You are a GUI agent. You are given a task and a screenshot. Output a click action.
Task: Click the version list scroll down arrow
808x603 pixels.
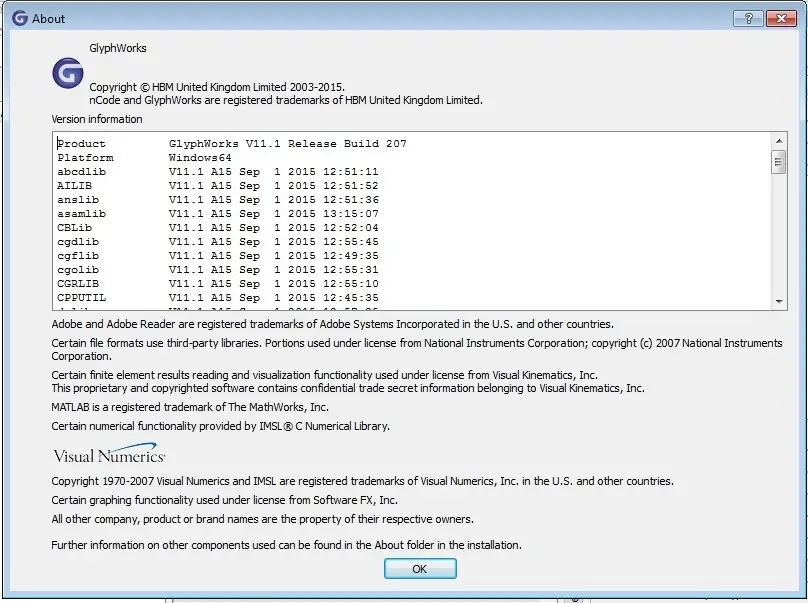point(779,302)
